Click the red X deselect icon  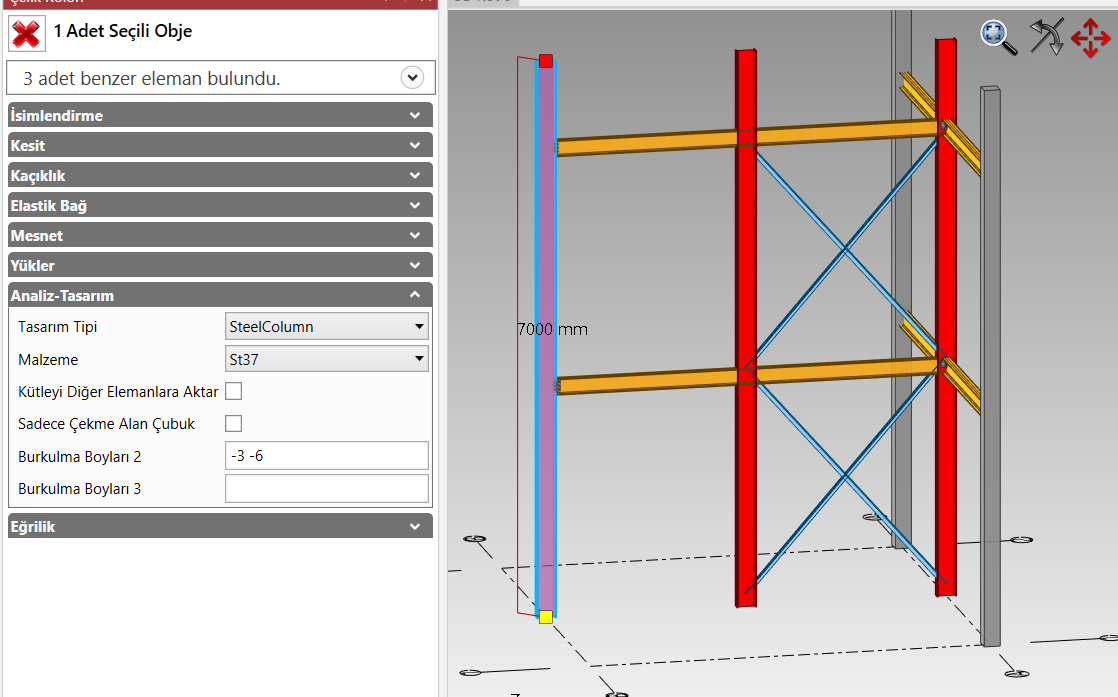coord(26,33)
